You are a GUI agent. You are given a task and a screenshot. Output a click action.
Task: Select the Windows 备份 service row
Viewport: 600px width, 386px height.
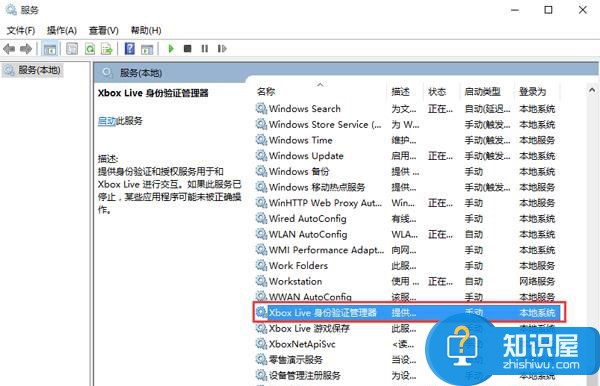[x=407, y=171]
